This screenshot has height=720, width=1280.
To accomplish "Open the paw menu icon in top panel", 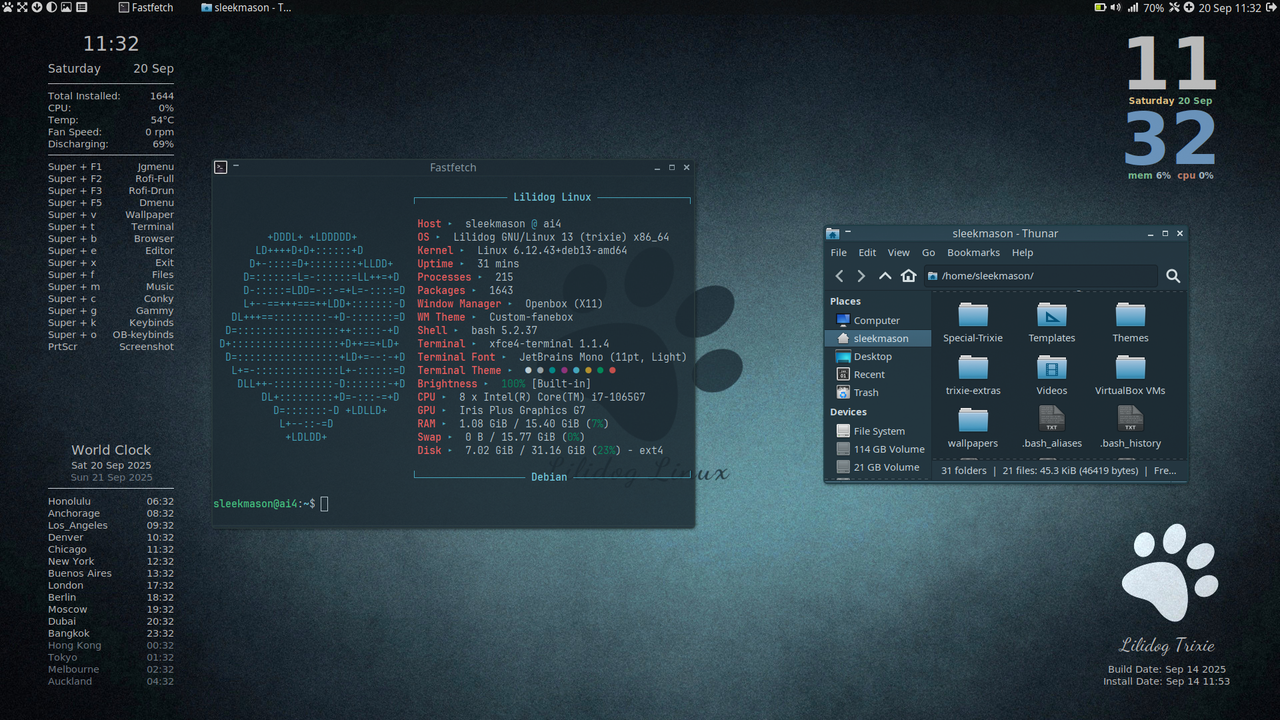I will pyautogui.click(x=7, y=7).
